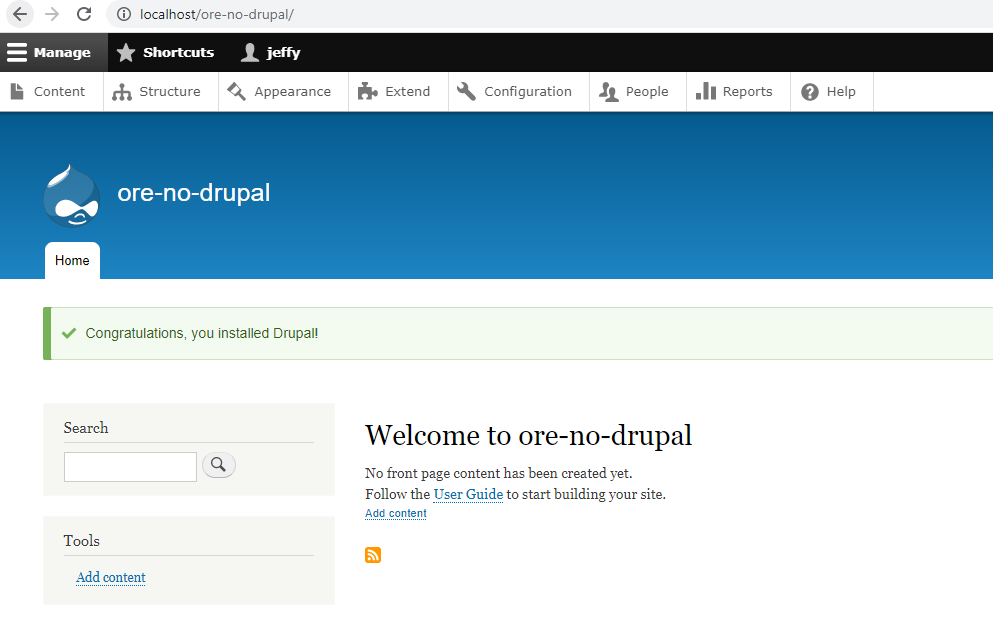Open the User Guide link
This screenshot has width=993, height=634.
[468, 494]
